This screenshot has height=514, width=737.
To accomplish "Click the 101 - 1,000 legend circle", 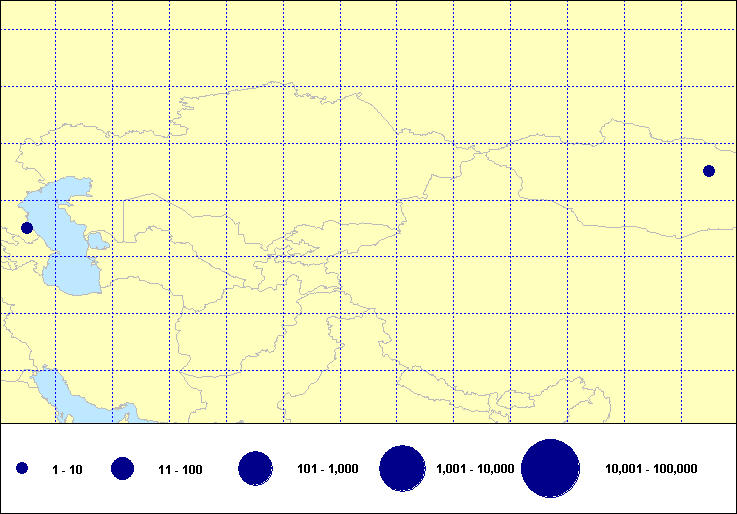I will 256,468.
